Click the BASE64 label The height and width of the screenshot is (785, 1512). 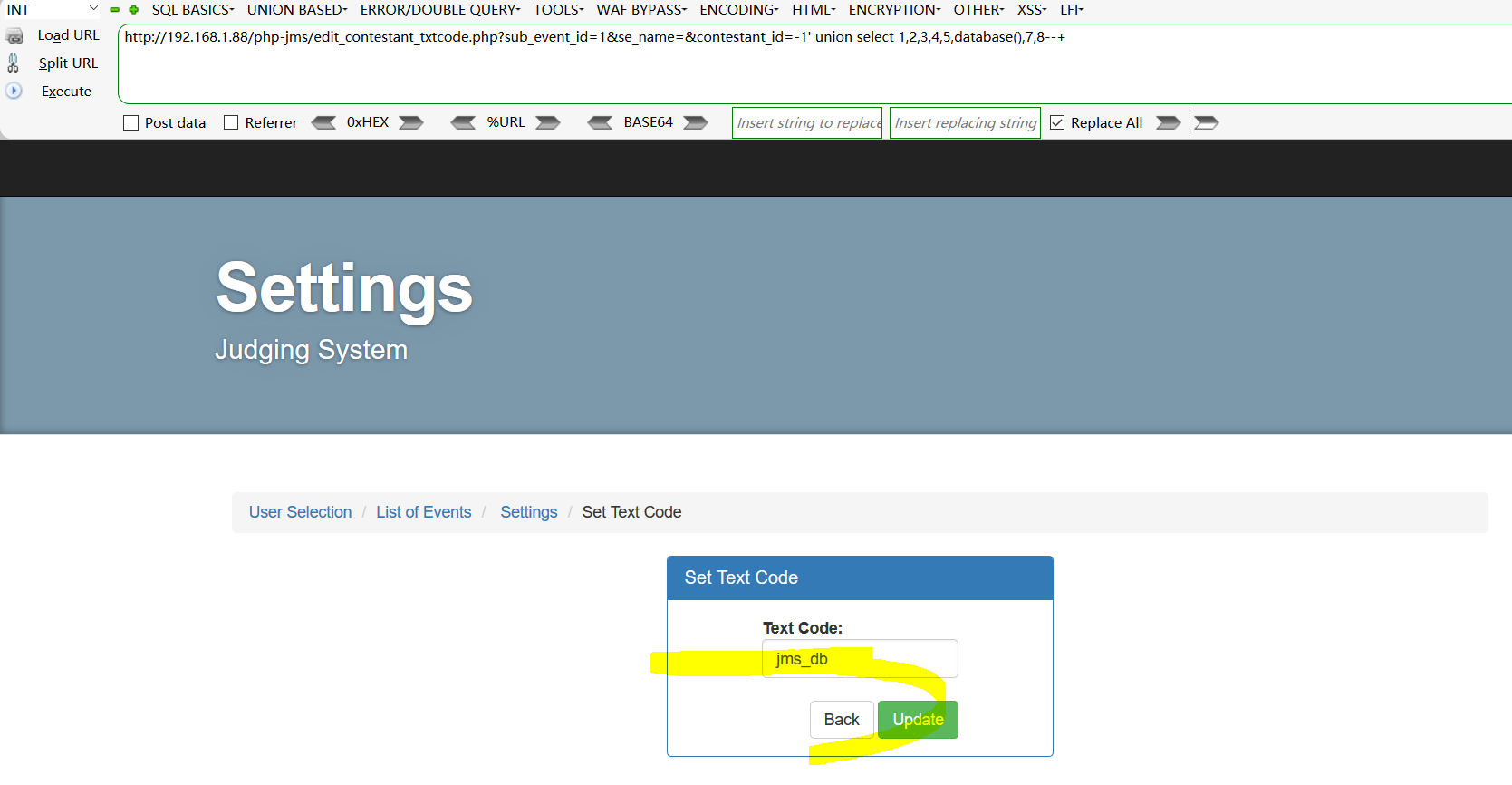tap(648, 122)
